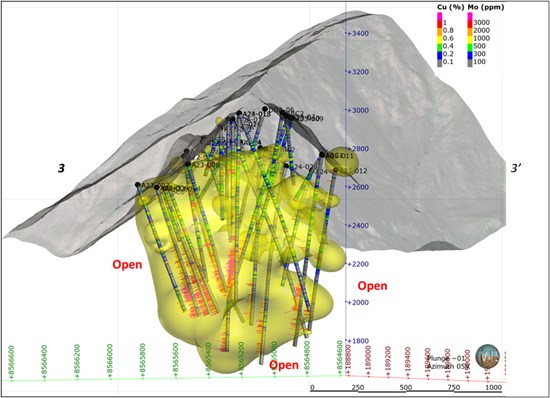Click the orange Mo 2000 legend swatch
This screenshot has height=398, width=550.
coord(469,31)
